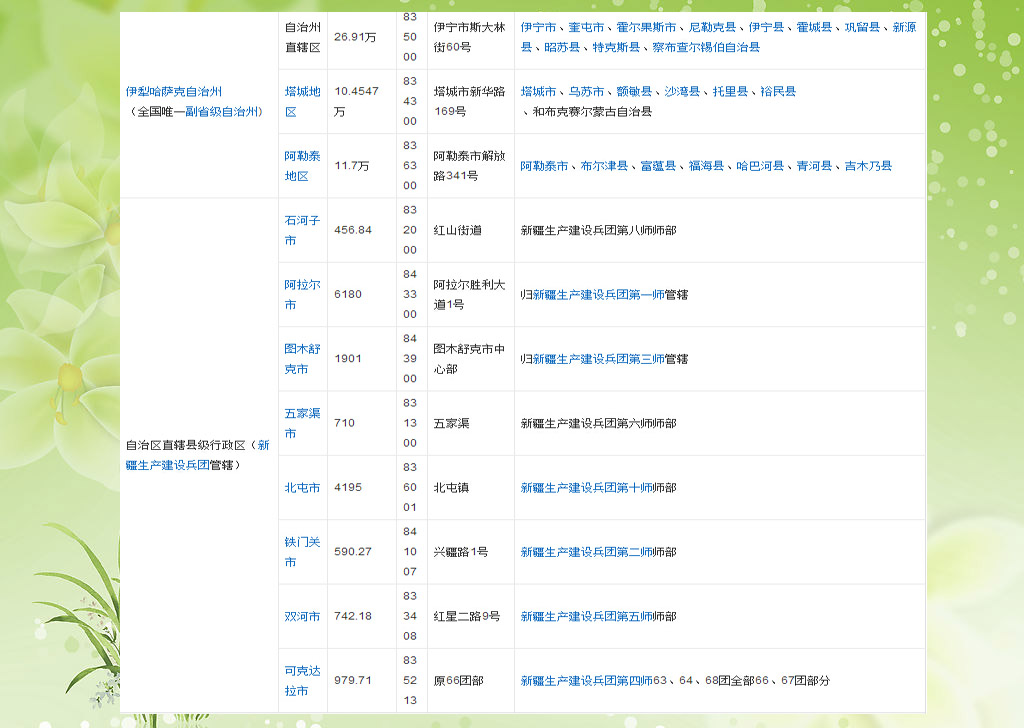Go to the 沙湾县 link
1024x728 pixels.
682,91
